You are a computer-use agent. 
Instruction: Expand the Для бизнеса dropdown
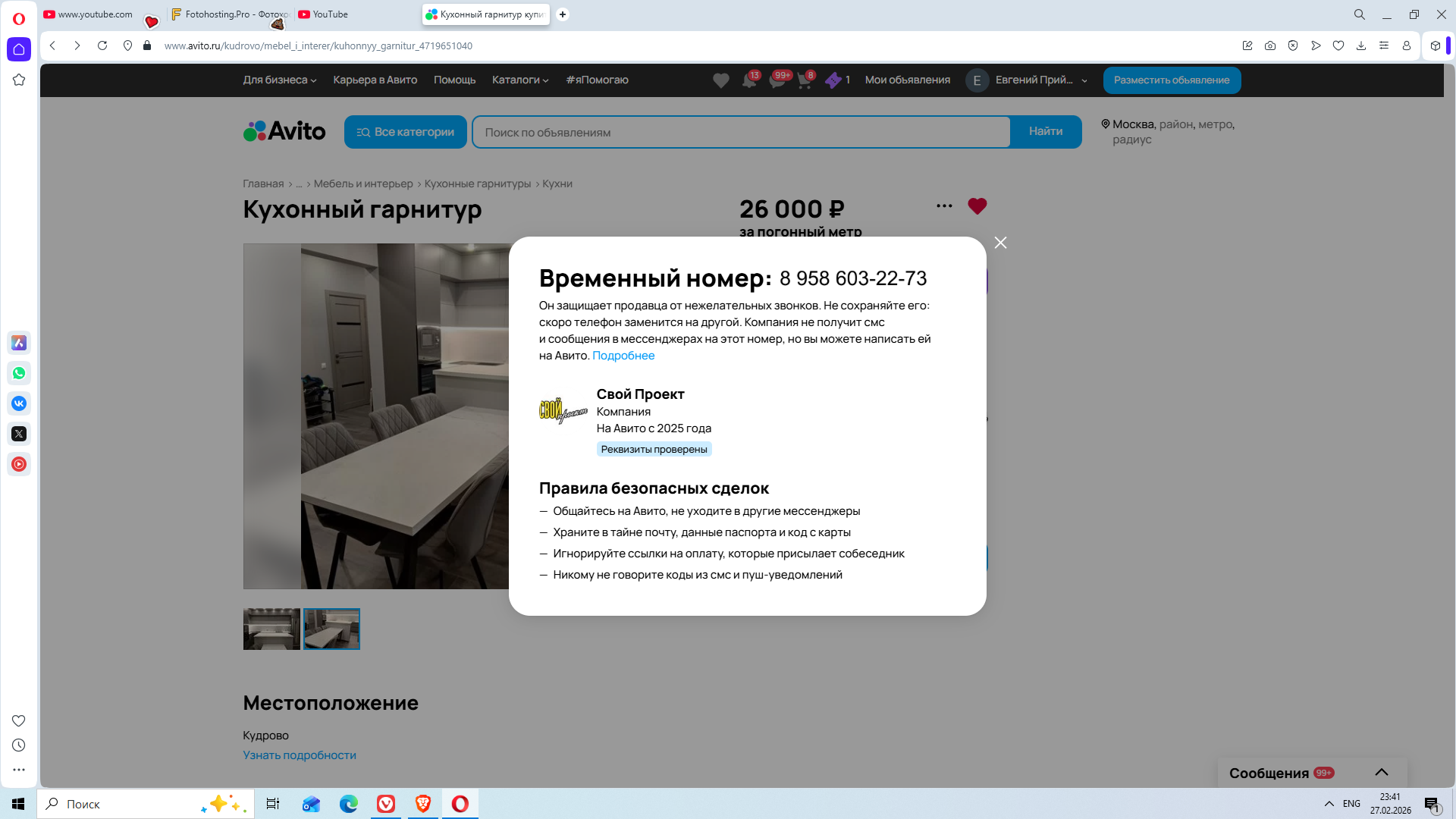[279, 80]
